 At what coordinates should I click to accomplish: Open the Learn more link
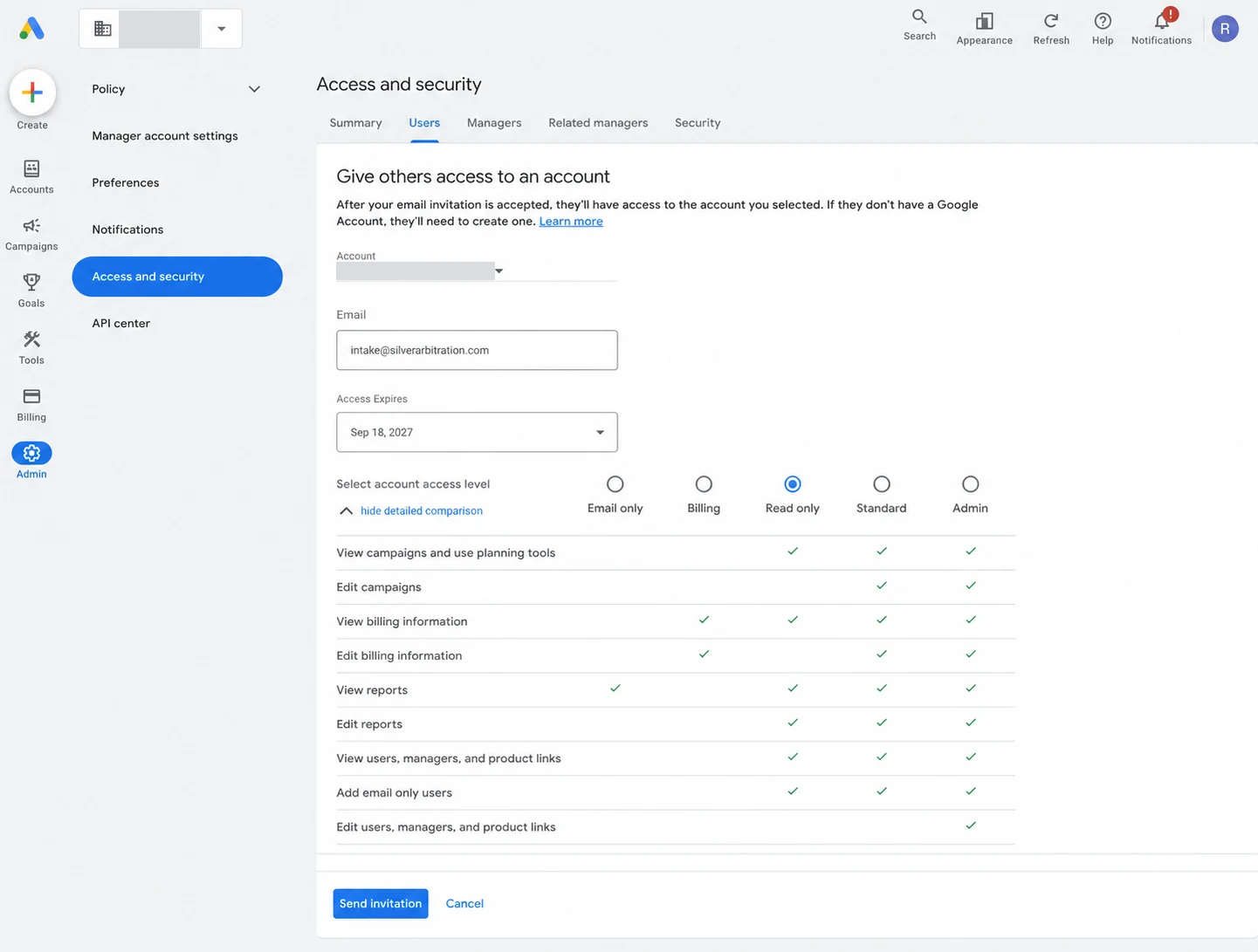pos(571,222)
